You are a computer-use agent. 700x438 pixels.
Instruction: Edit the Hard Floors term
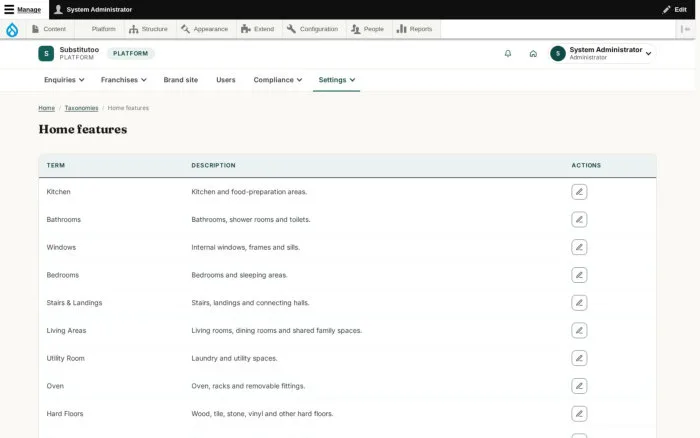(579, 413)
